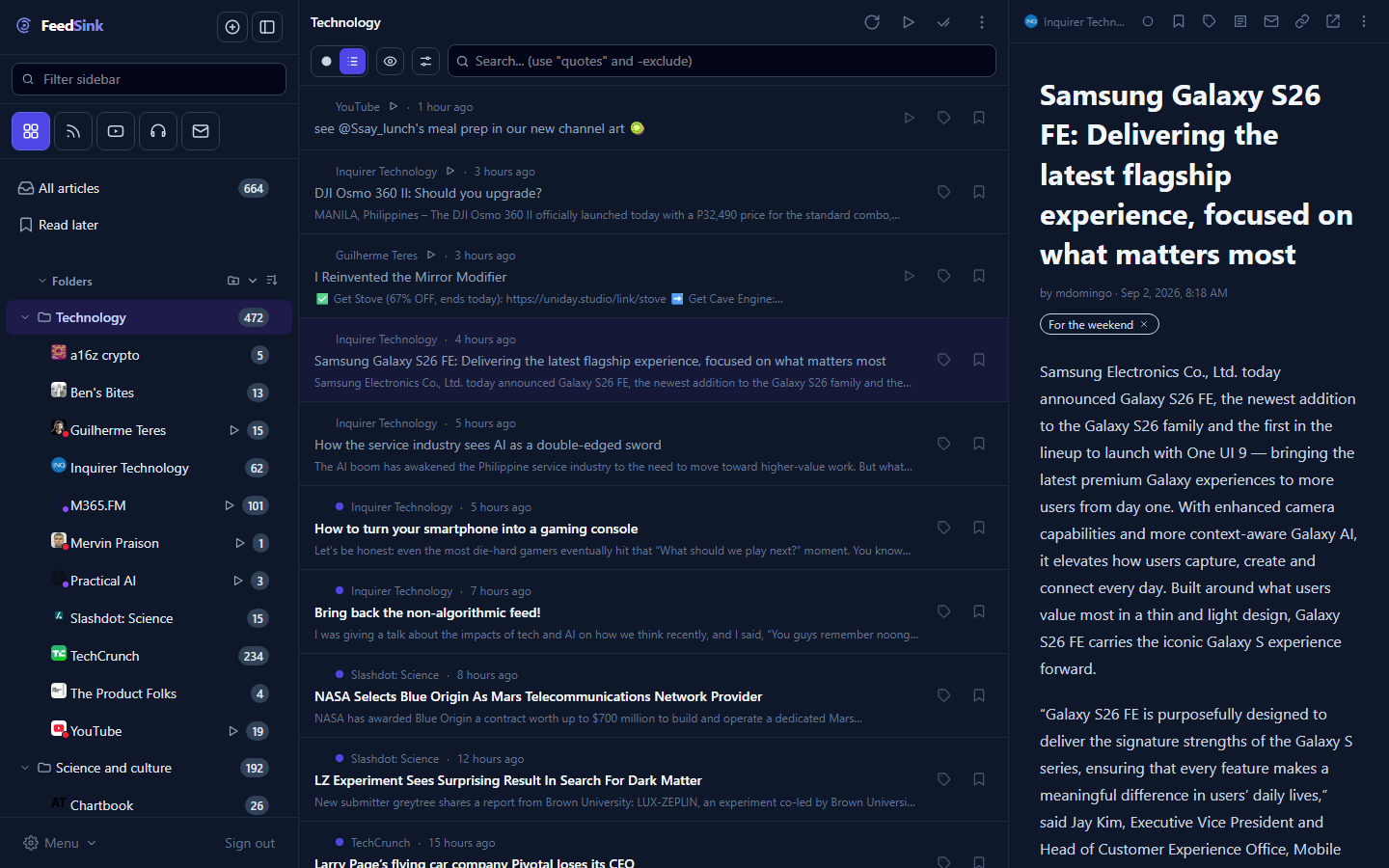Bookmark the Mirror Modifier article
This screenshot has height=868, width=1389.
[979, 276]
